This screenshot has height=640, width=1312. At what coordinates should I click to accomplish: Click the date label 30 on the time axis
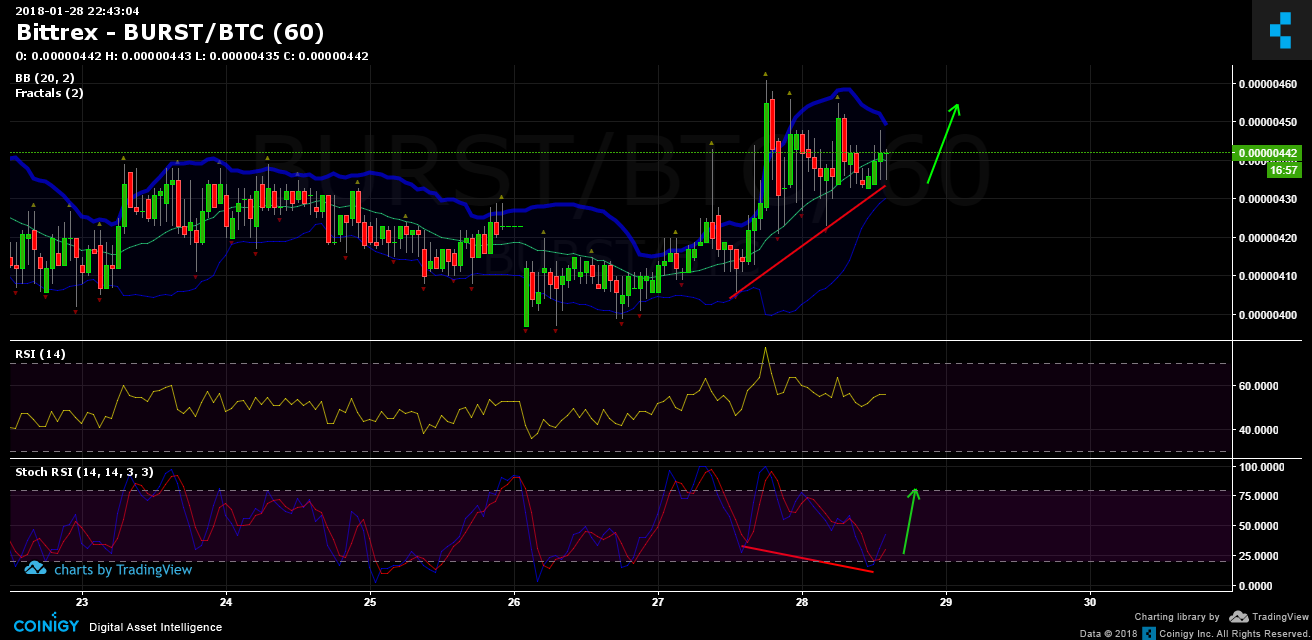[x=1090, y=602]
